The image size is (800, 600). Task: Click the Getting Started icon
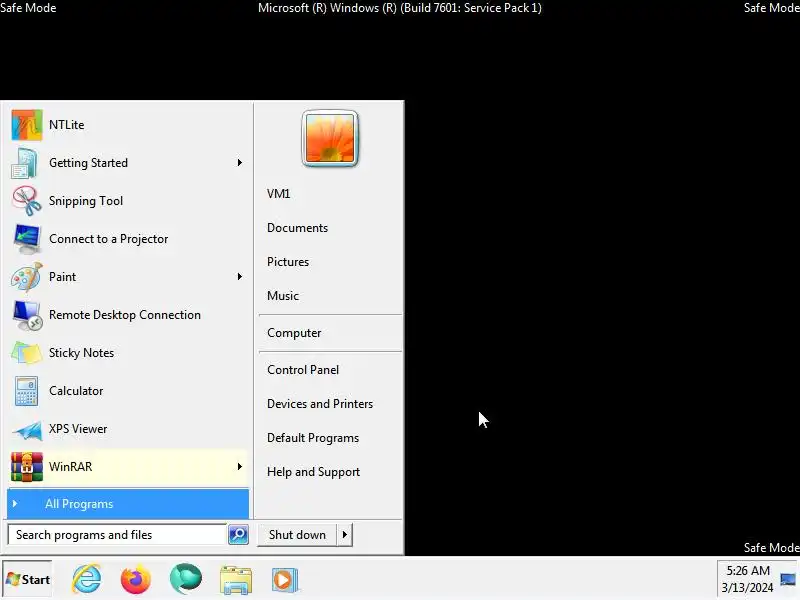(25, 163)
